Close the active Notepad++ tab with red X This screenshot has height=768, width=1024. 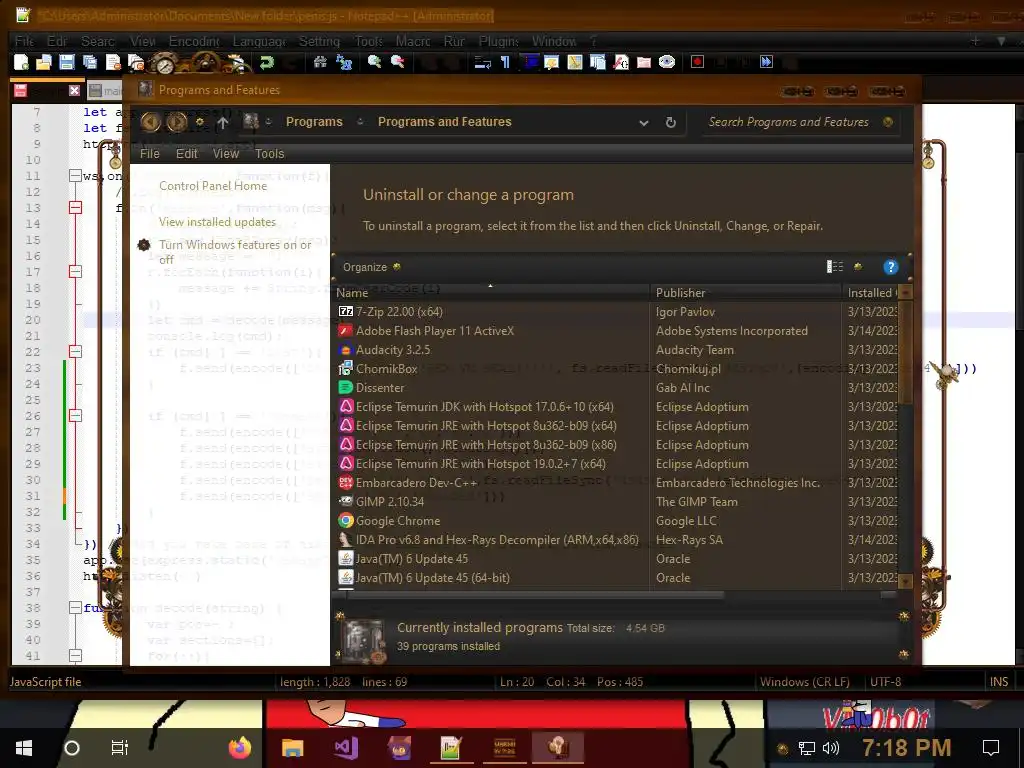point(74,91)
